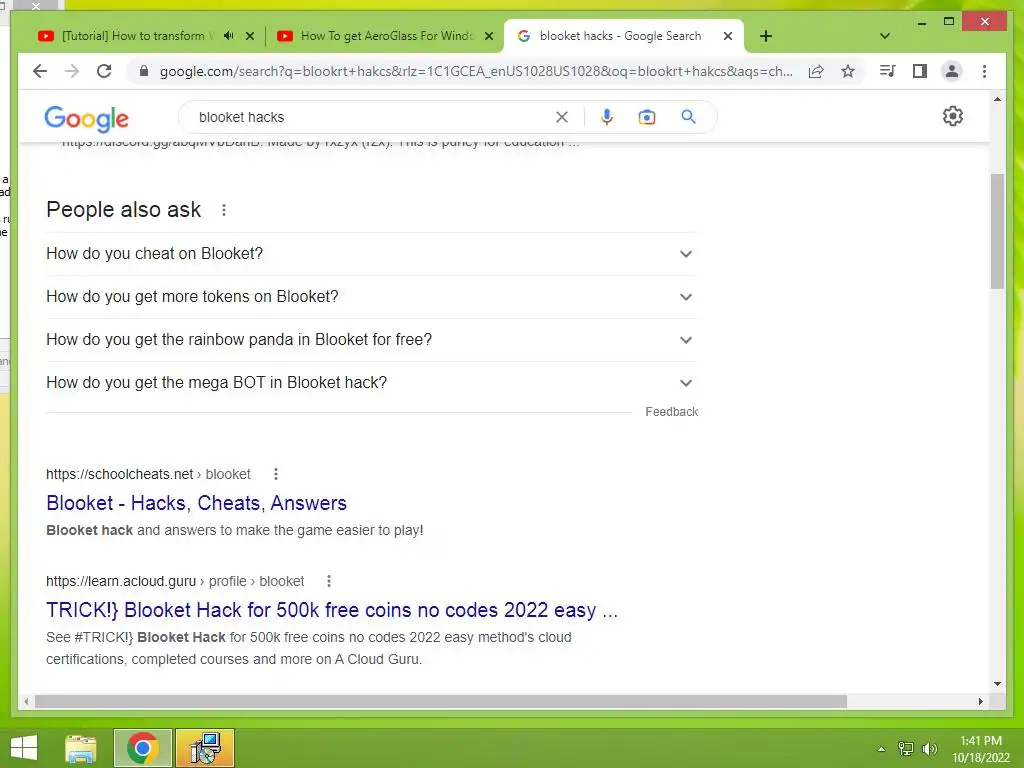Click the scroll right arrow
The image size is (1024, 768).
(980, 701)
